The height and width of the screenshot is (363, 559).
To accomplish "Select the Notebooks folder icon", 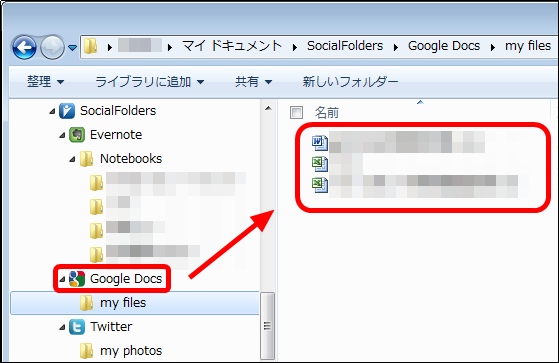I will point(87,159).
